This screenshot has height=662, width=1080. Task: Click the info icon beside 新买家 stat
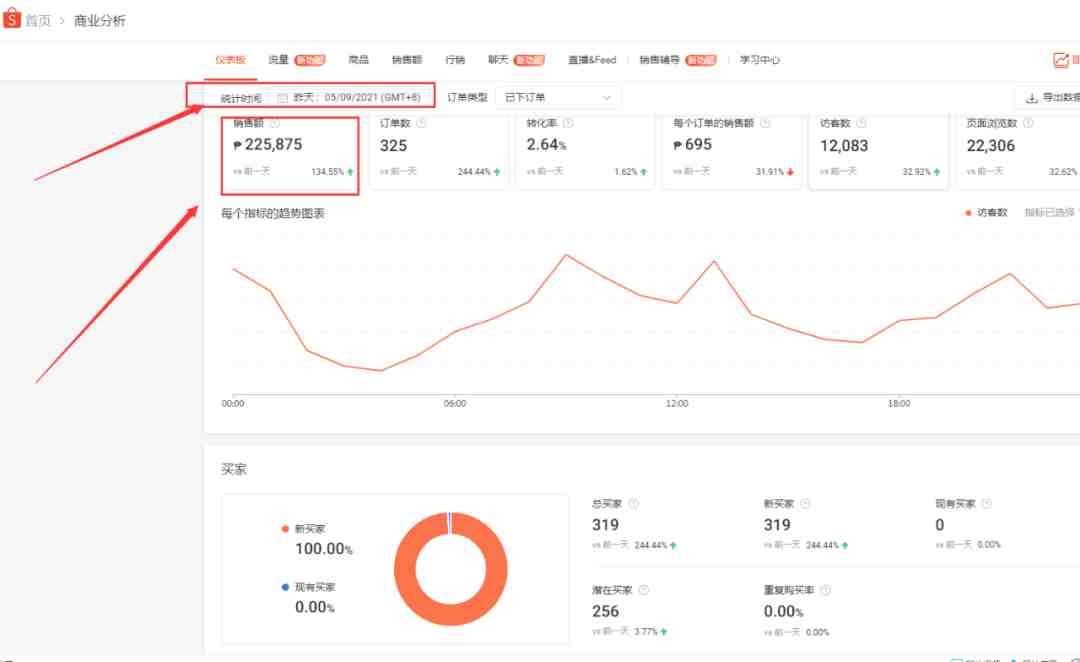pyautogui.click(x=805, y=504)
